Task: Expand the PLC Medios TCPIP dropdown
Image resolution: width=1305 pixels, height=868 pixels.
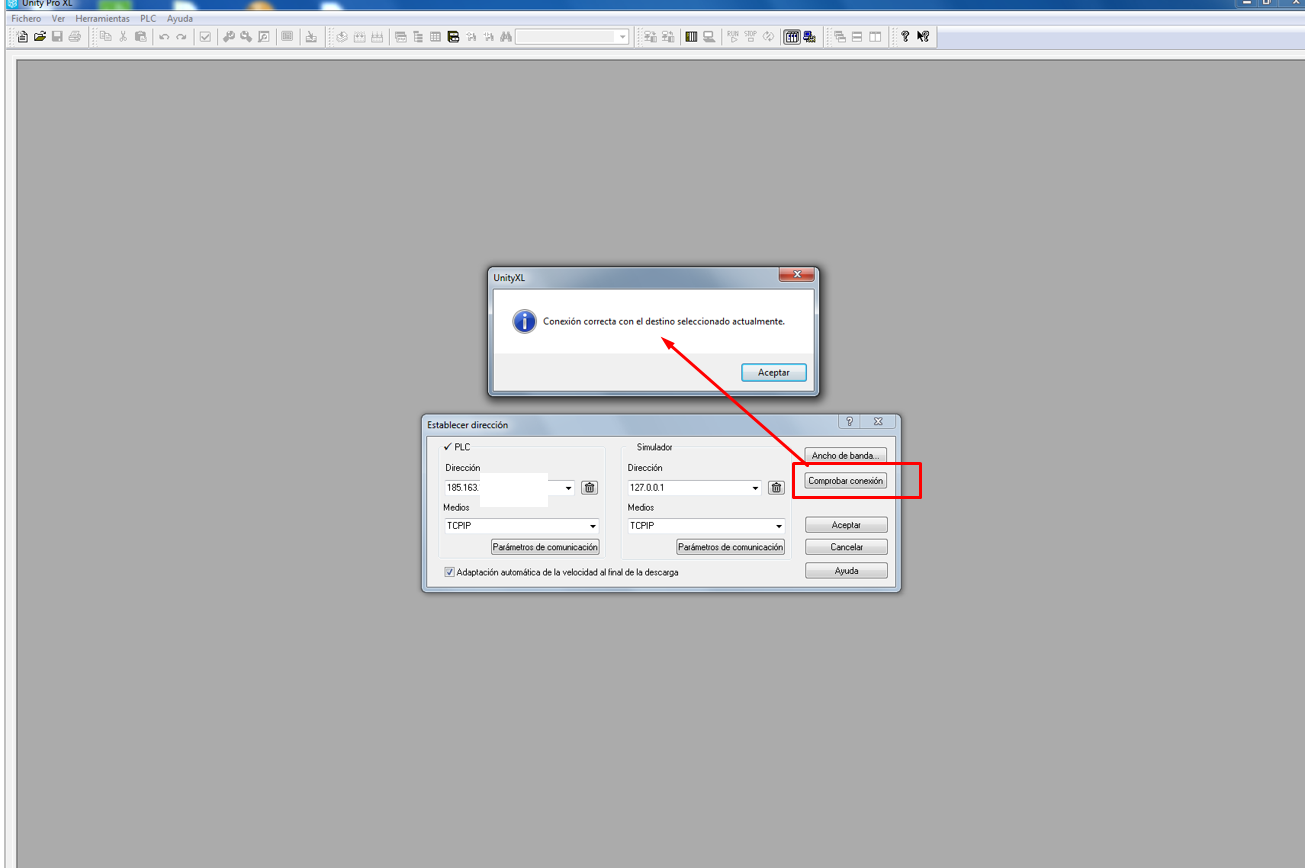Action: 592,526
